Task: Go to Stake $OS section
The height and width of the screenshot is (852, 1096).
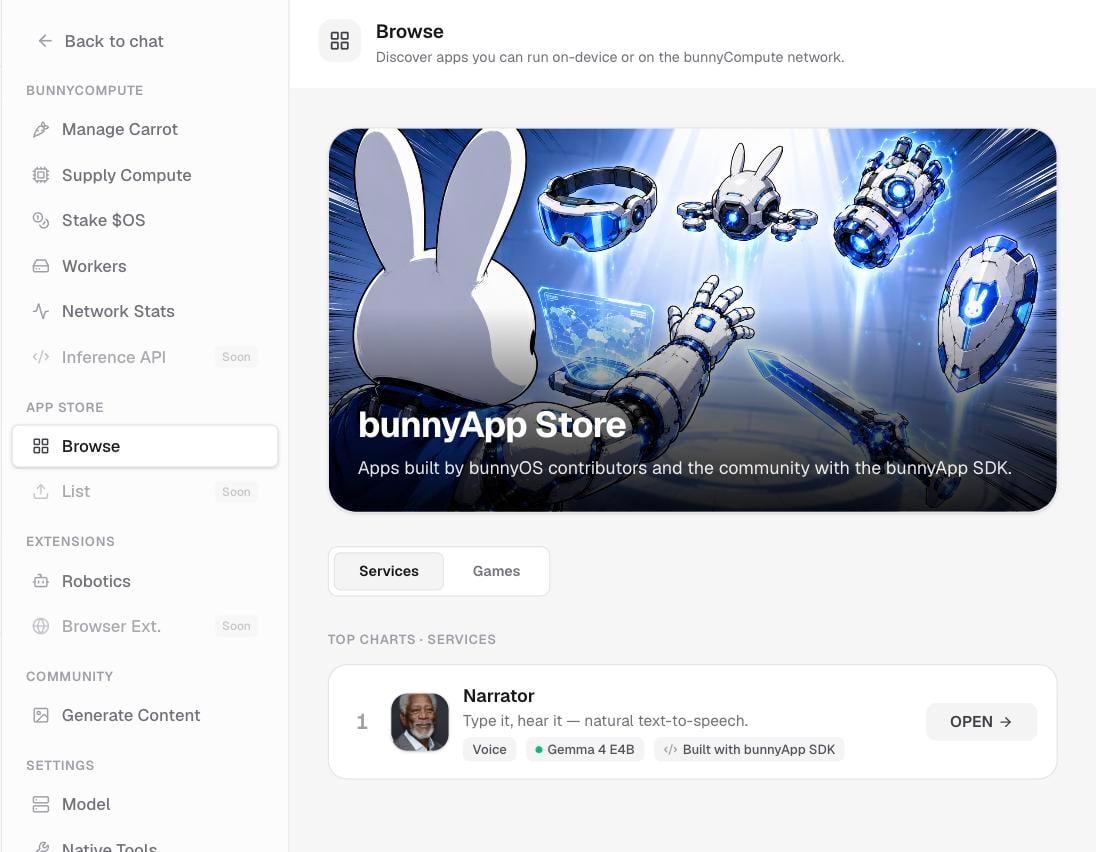Action: (x=145, y=220)
